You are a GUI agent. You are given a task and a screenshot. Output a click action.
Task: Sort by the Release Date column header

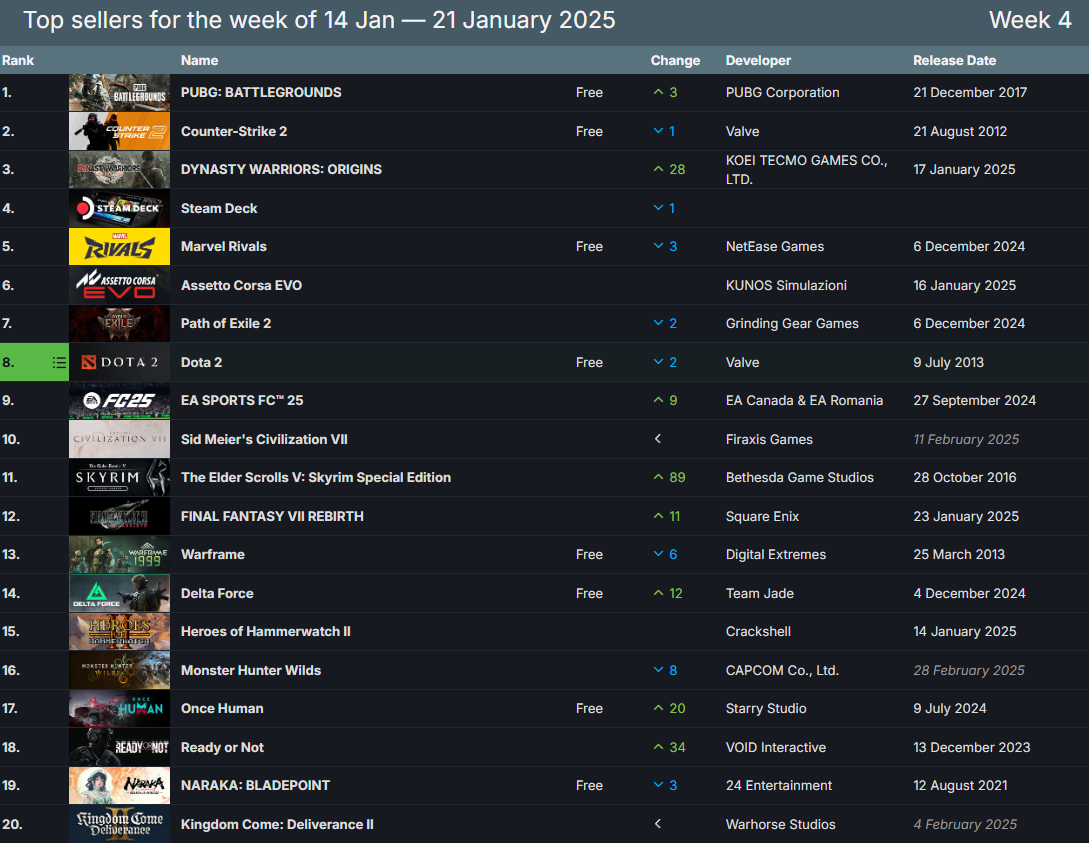(x=954, y=60)
